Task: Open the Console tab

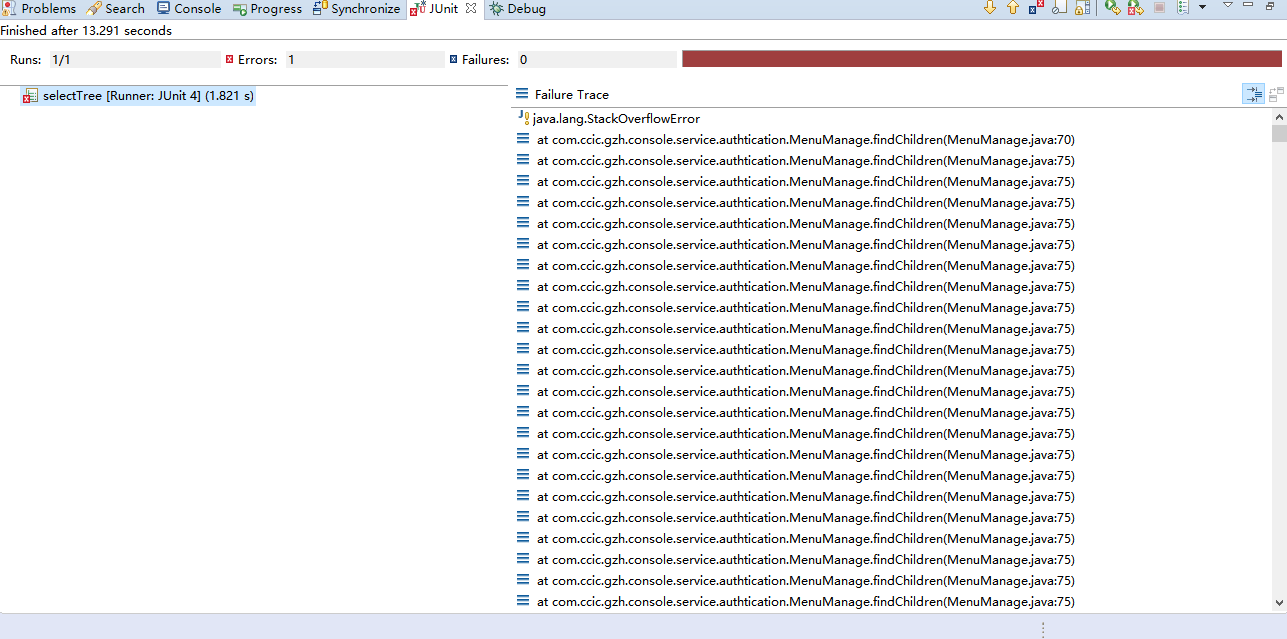Action: [x=189, y=8]
